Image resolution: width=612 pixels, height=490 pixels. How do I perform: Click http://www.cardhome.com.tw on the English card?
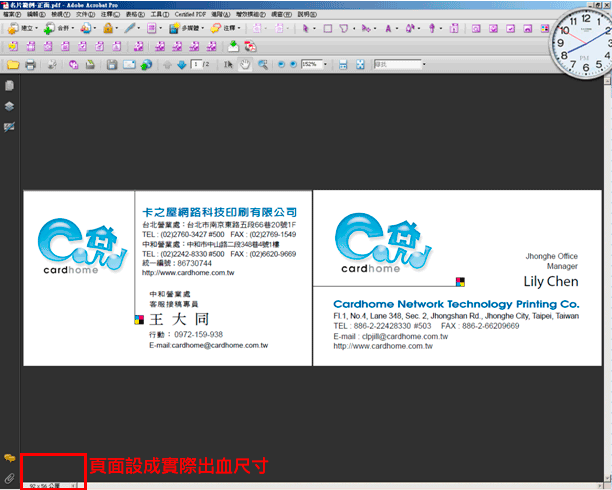coord(383,346)
